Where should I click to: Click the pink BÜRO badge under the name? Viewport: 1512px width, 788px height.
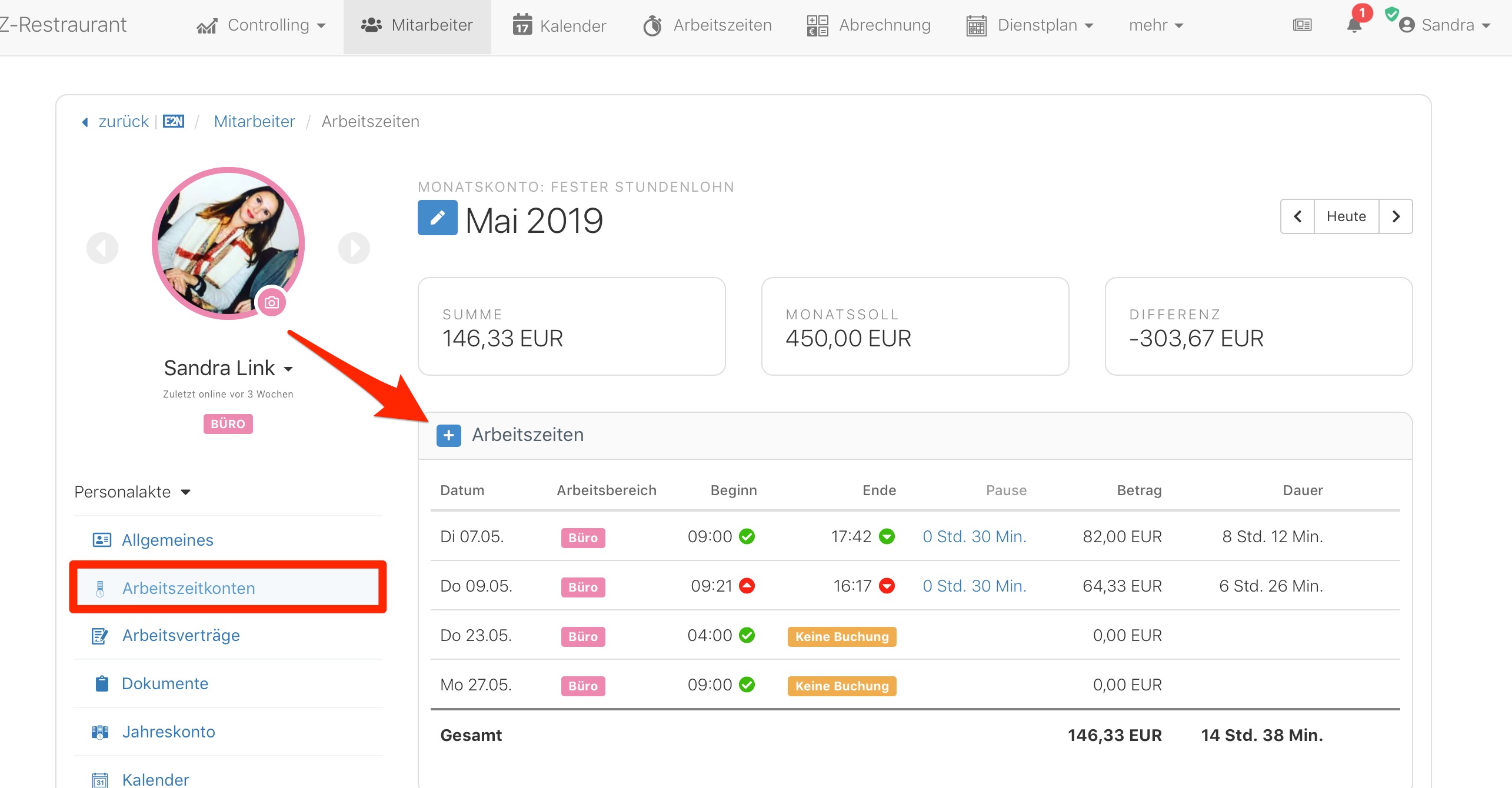[228, 424]
